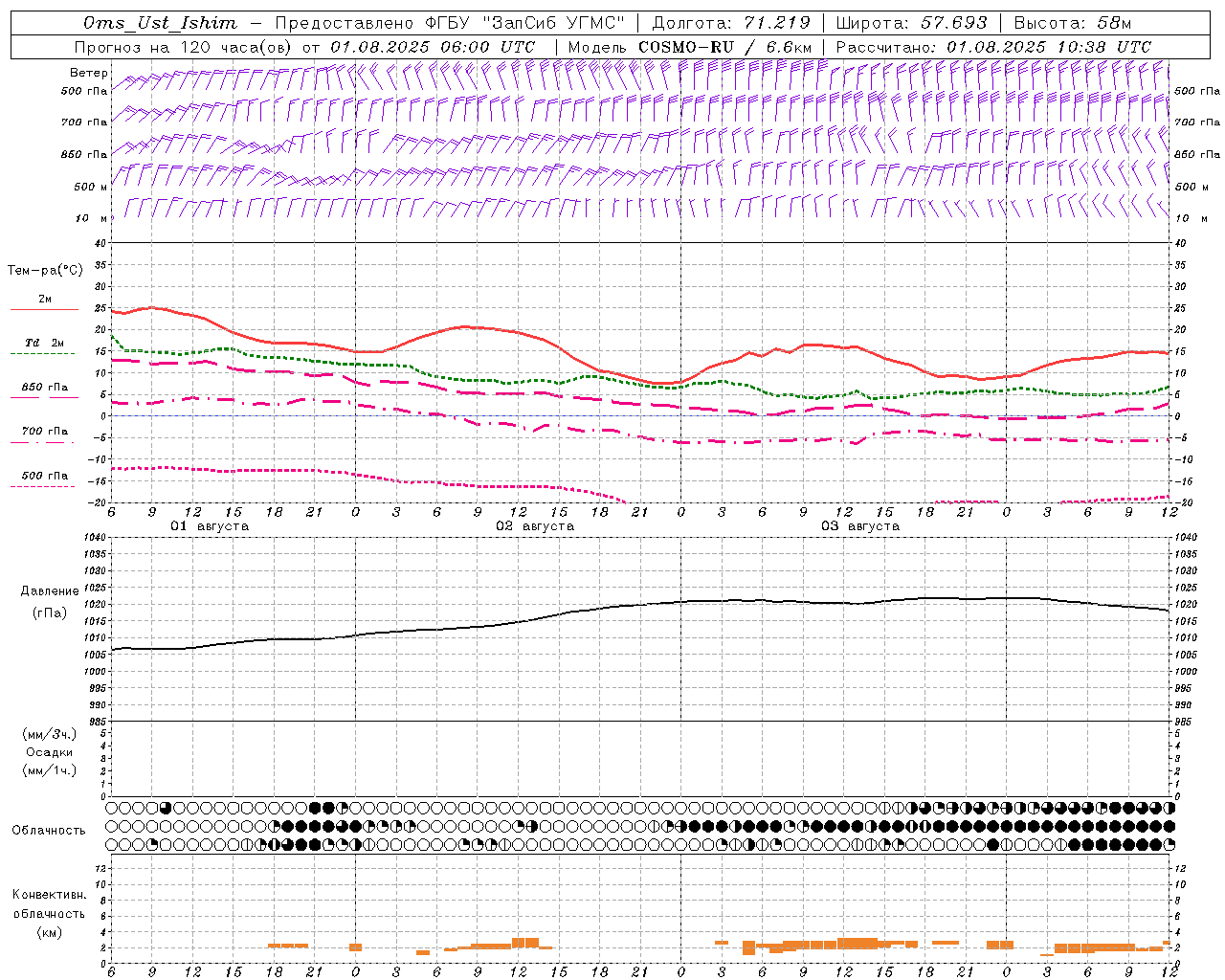Click the Модель COSMO-RU / 6.6км label
The height and width of the screenshot is (980, 1225).
689,47
